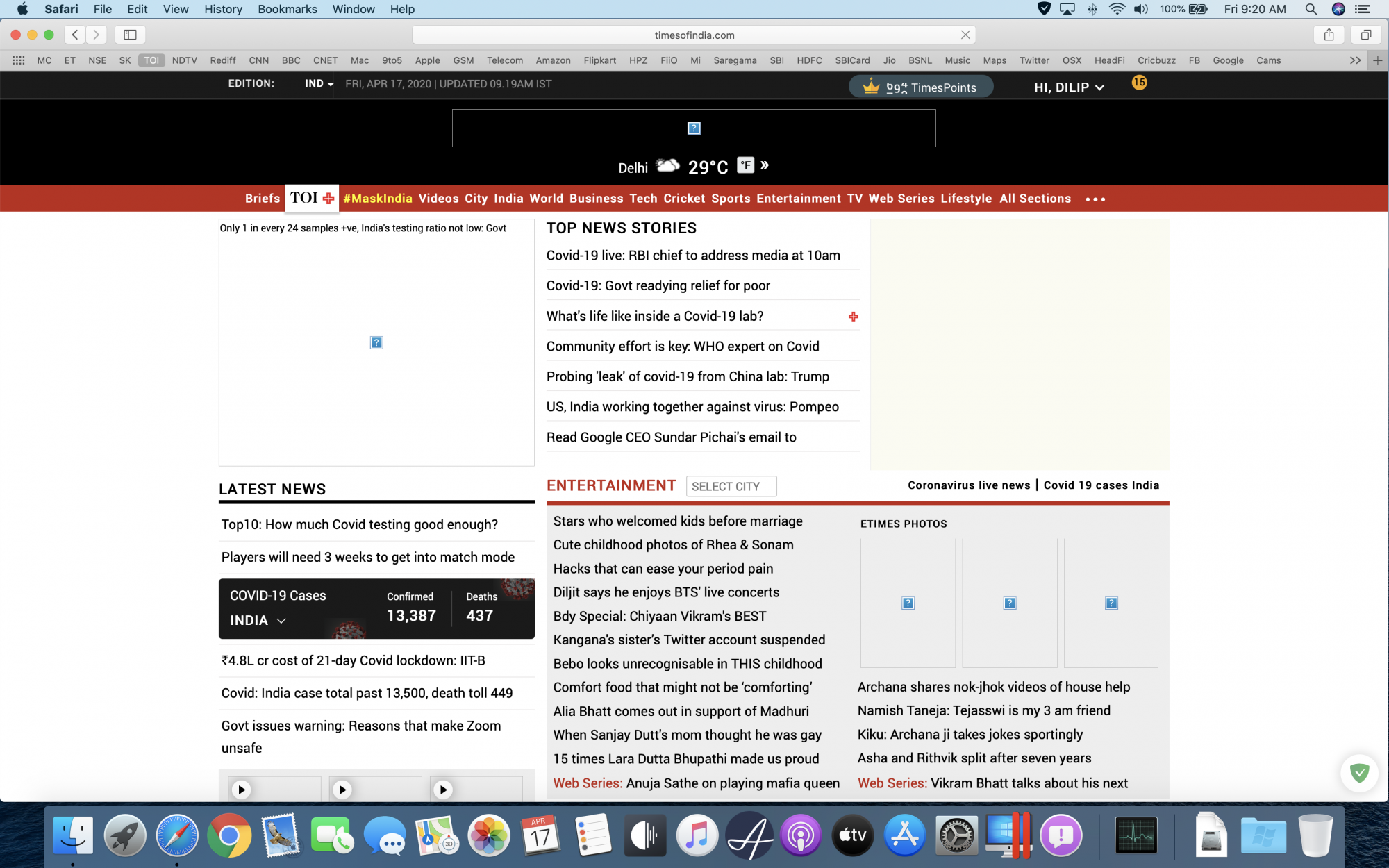Viewport: 1389px width, 868px height.
Task: Open Web Series section
Action: coord(901,199)
